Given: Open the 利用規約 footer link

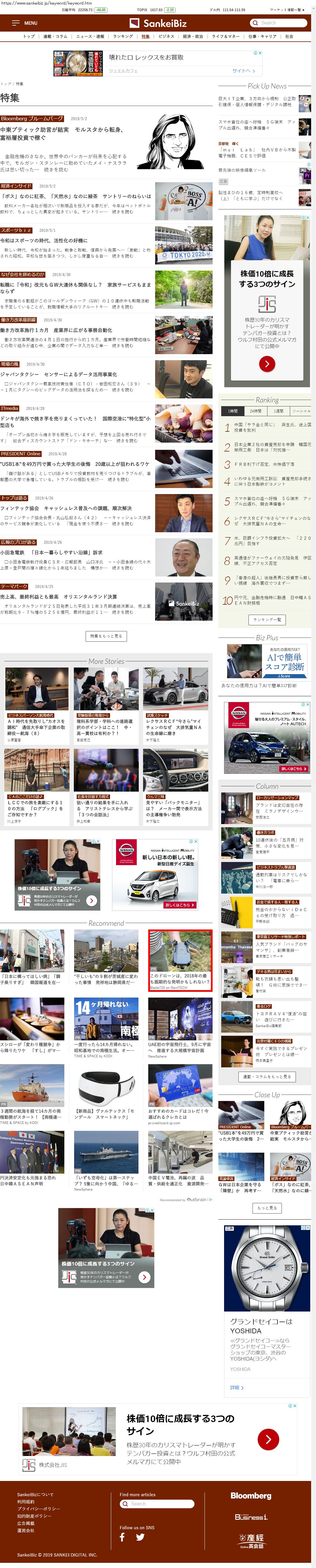Looking at the screenshot, I should (x=26, y=1502).
